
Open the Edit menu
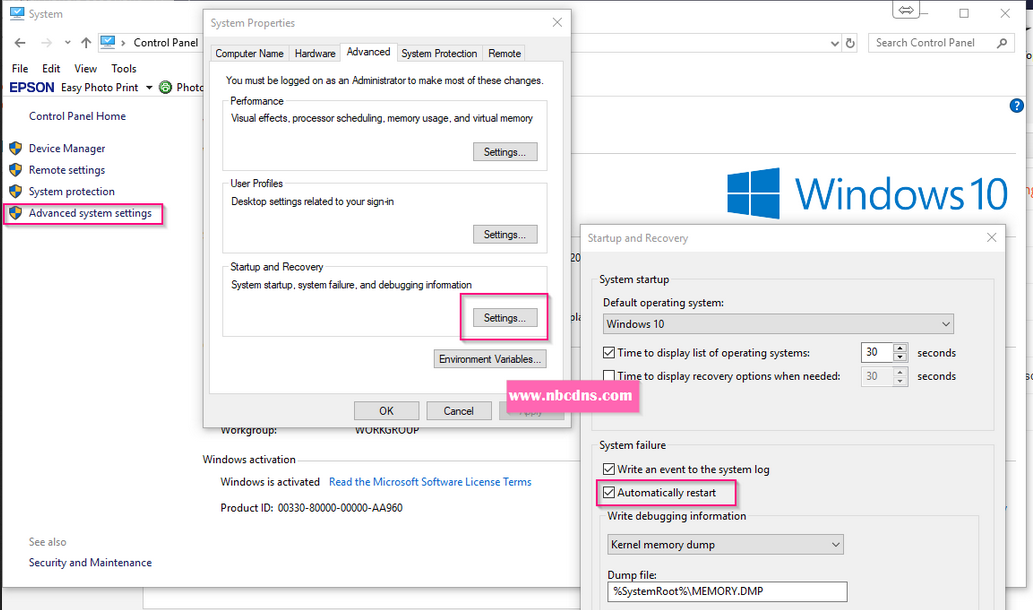51,69
